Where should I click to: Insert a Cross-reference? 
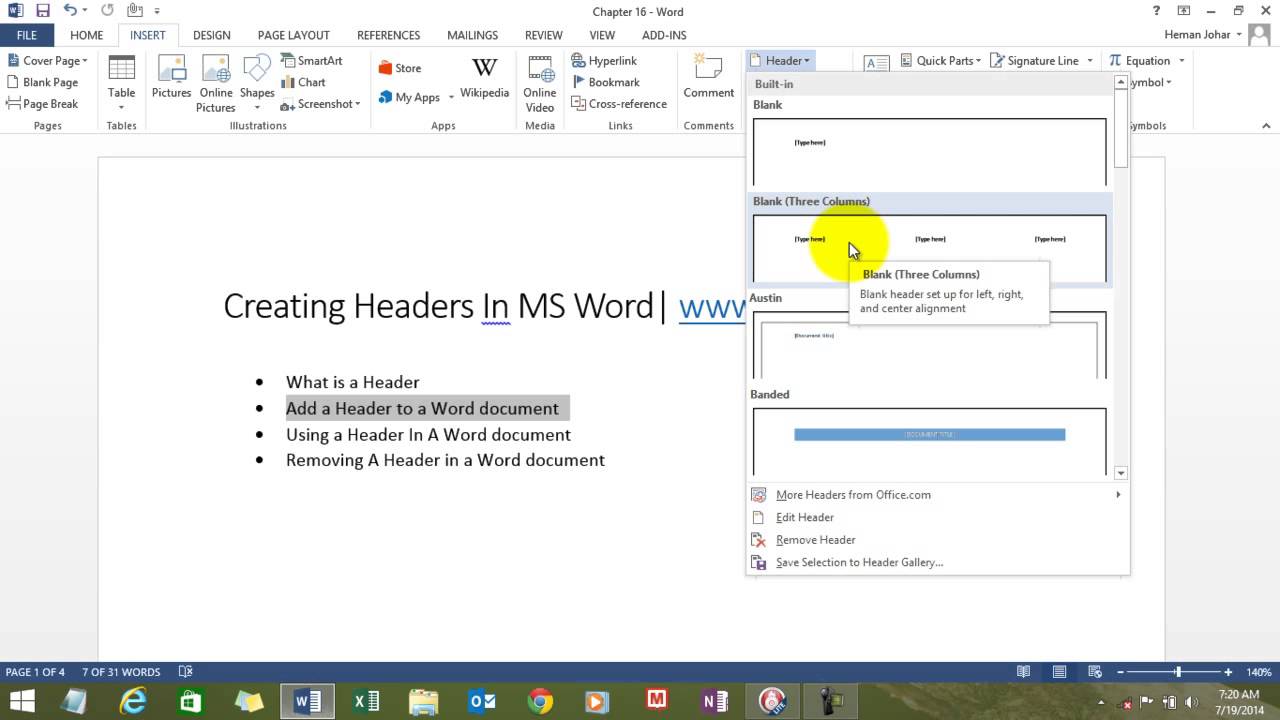(619, 104)
